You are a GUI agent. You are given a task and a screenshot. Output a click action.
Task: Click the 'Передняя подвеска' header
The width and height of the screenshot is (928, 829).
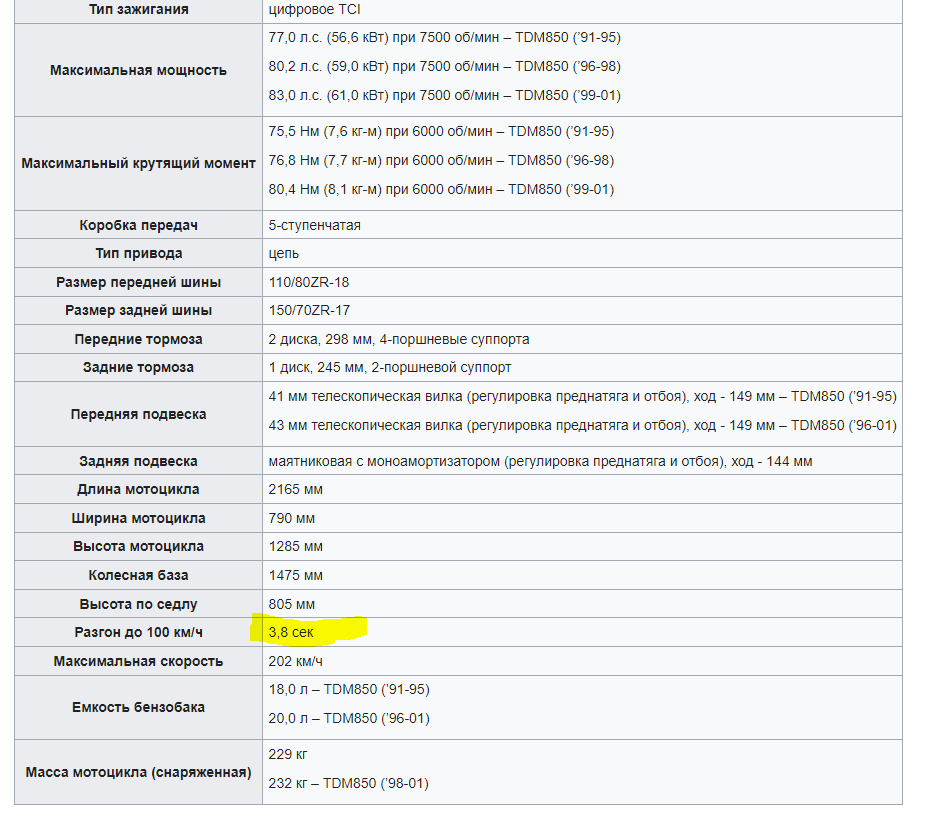pos(138,414)
